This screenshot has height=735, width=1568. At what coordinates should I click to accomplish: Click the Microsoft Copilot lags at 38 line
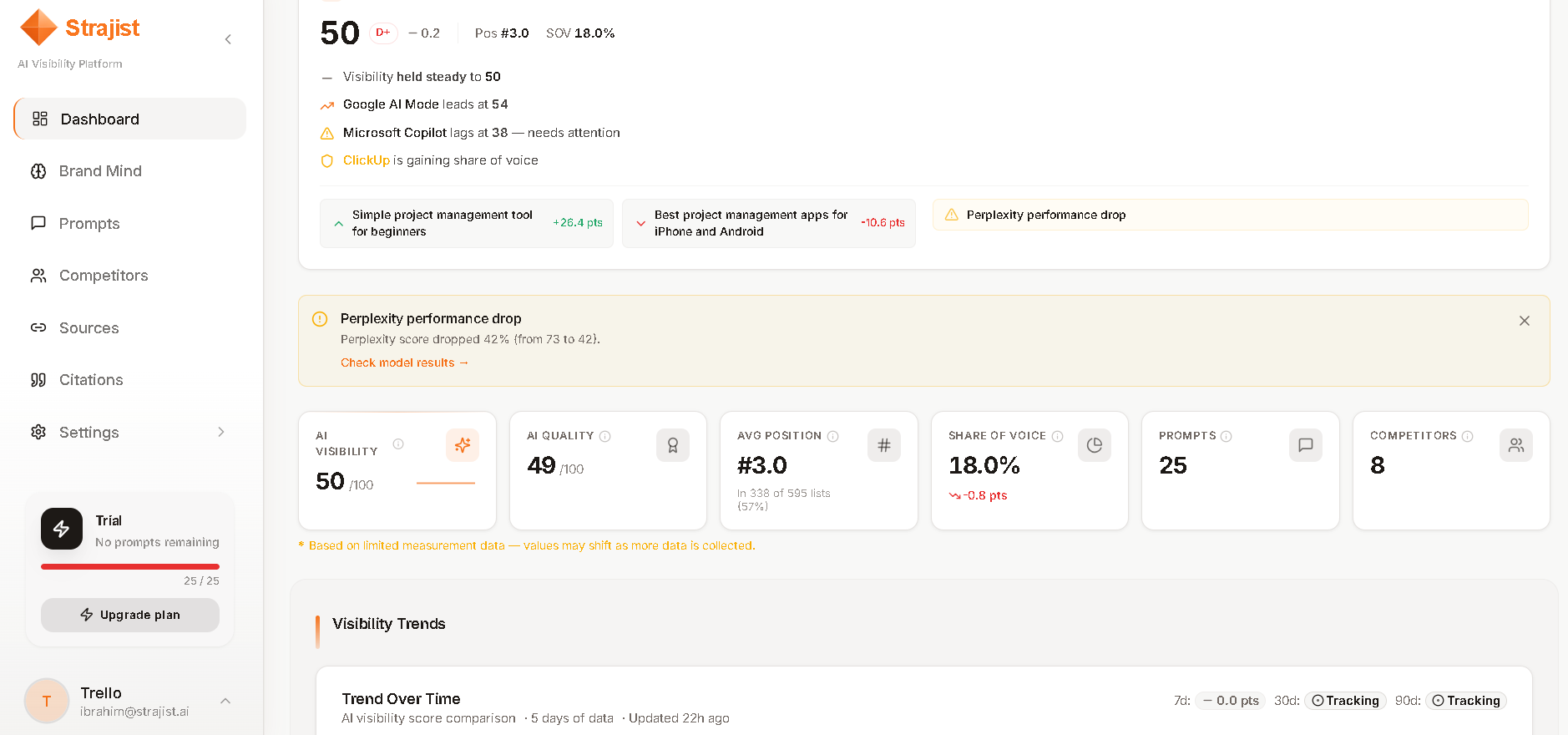[x=481, y=133]
